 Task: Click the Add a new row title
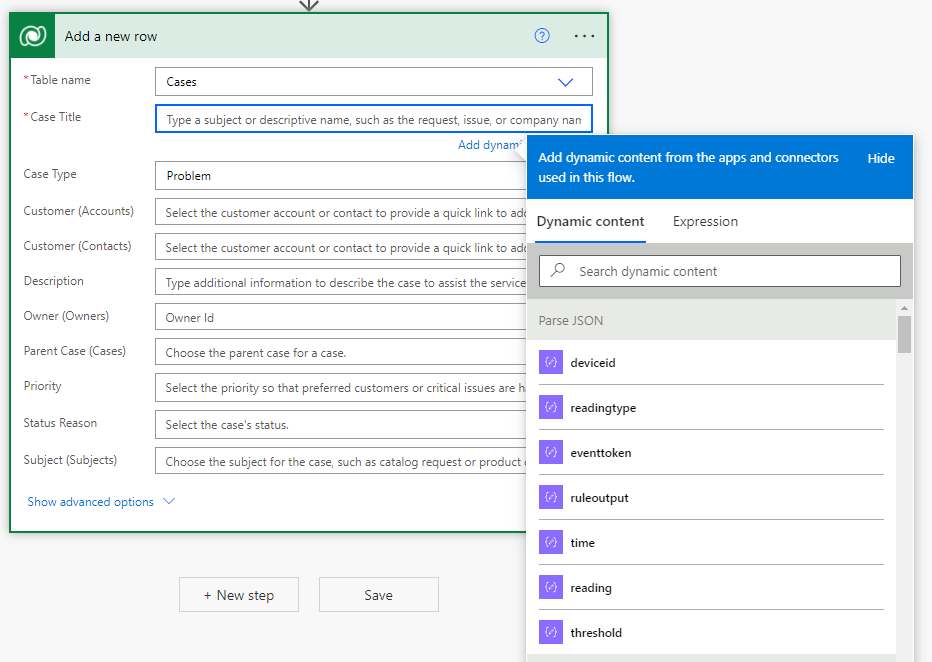click(111, 36)
